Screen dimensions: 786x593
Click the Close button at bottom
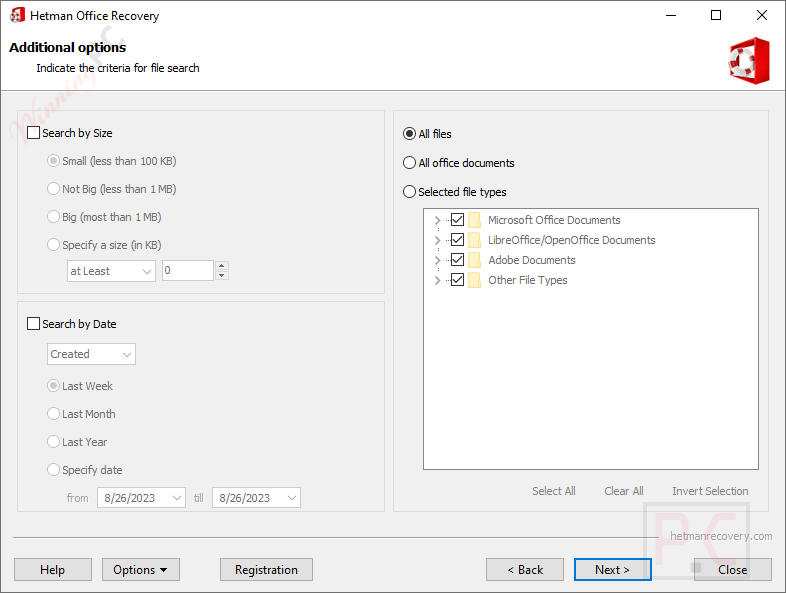pos(732,570)
